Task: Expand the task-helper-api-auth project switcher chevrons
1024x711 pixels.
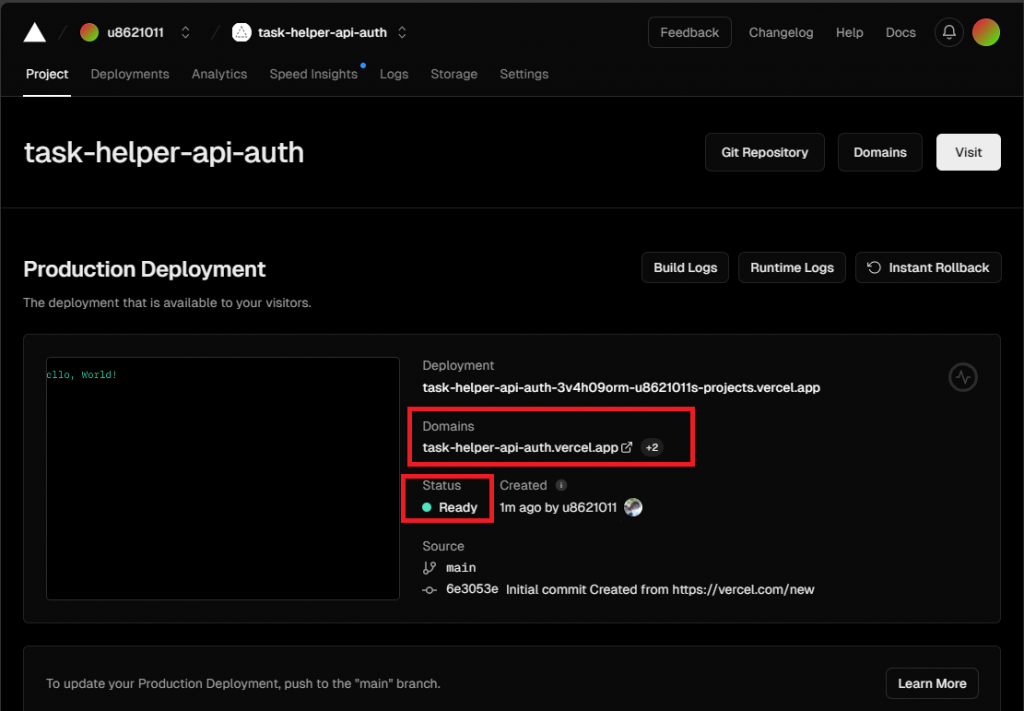Action: [402, 32]
